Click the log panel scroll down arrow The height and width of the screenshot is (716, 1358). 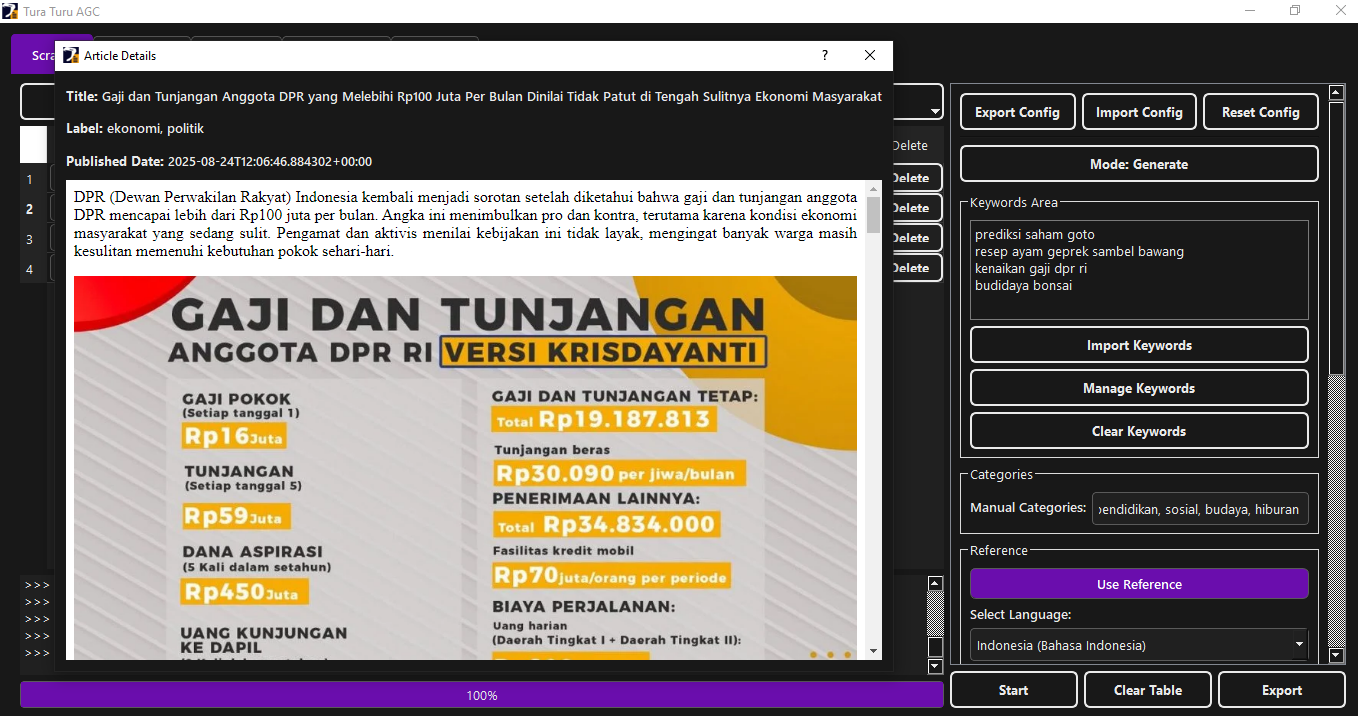tap(936, 667)
